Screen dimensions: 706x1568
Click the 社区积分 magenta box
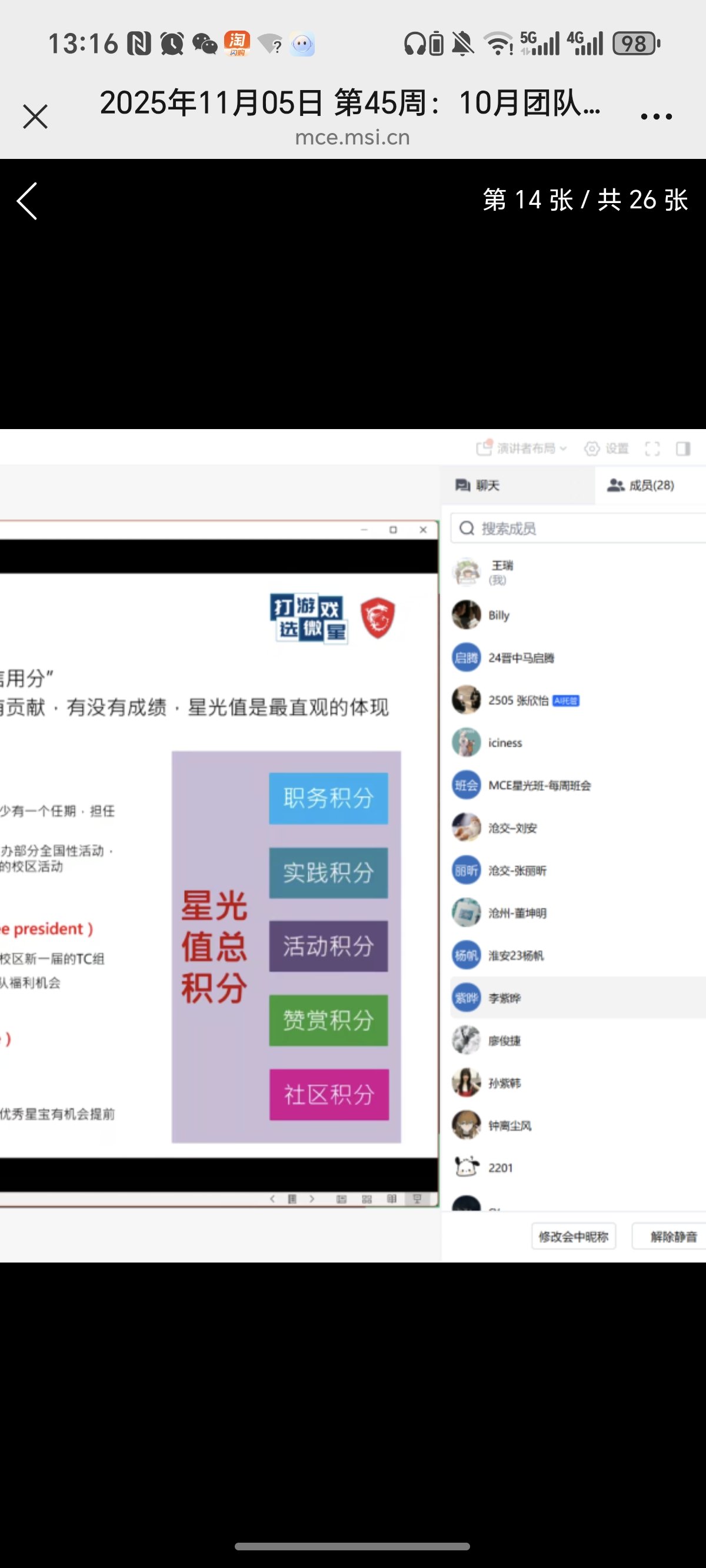click(x=329, y=1094)
